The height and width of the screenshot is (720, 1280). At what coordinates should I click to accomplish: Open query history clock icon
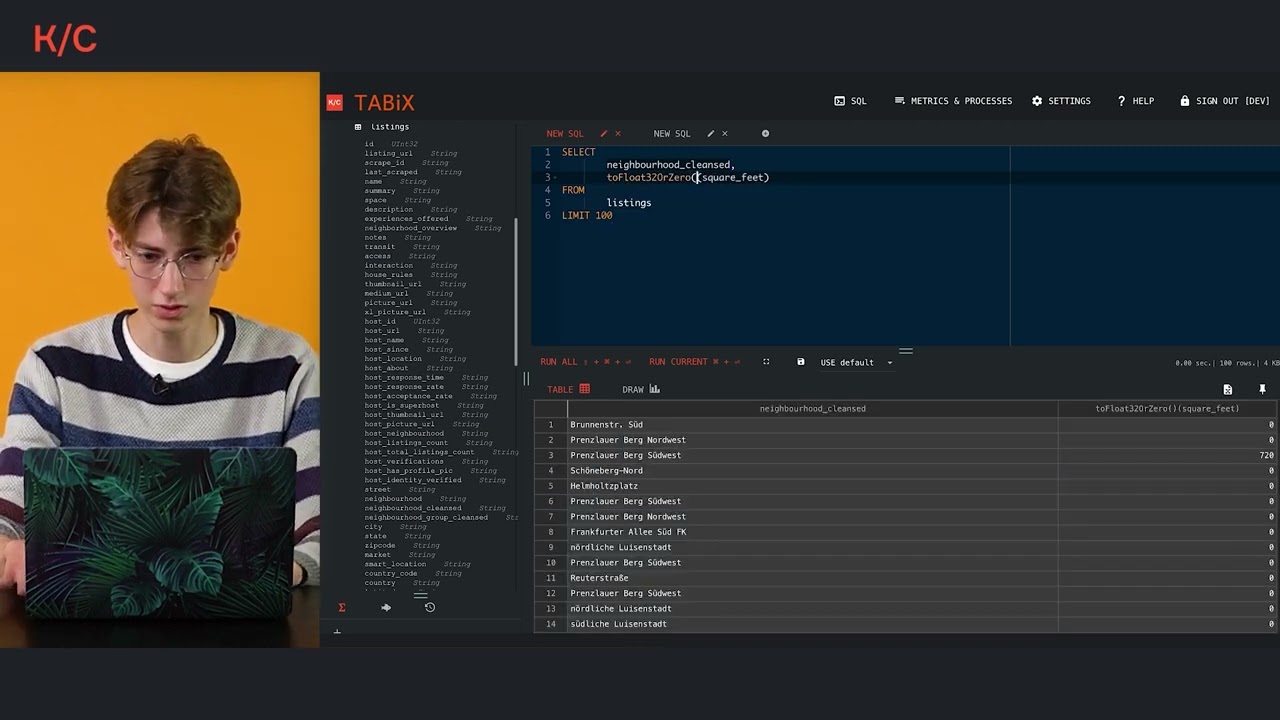[x=430, y=607]
